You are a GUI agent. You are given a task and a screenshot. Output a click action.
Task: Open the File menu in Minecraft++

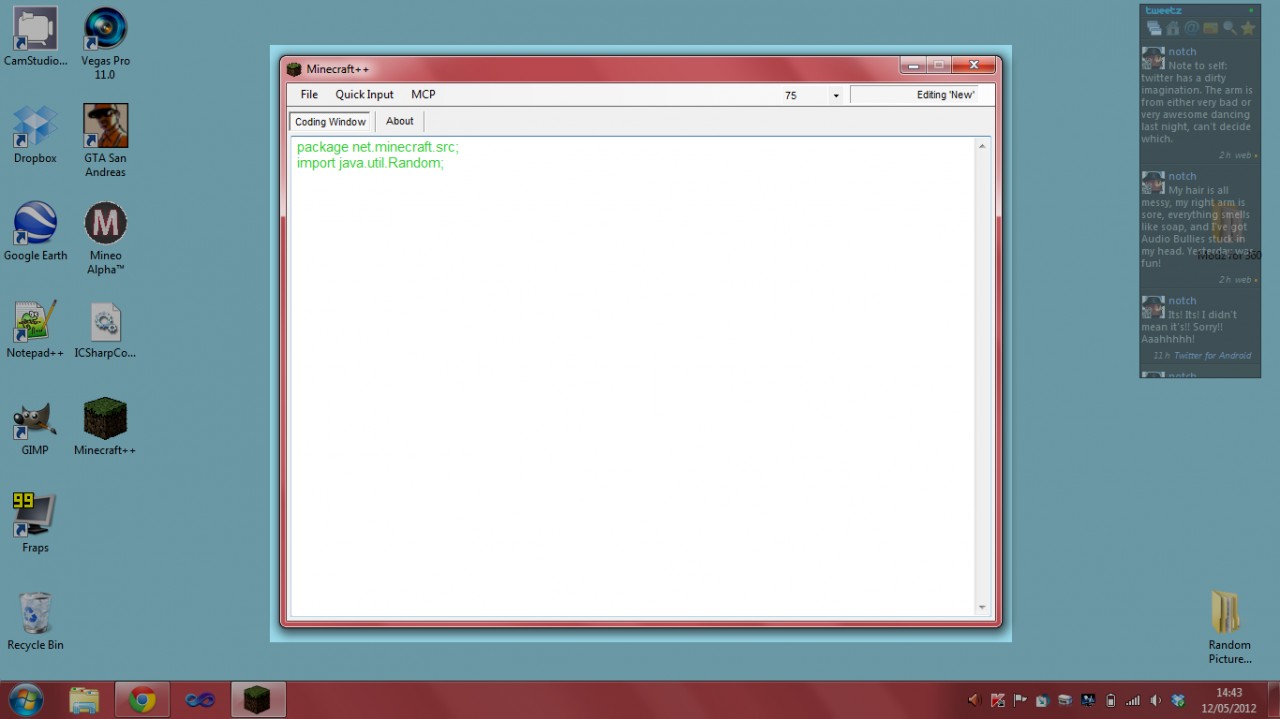(x=308, y=94)
